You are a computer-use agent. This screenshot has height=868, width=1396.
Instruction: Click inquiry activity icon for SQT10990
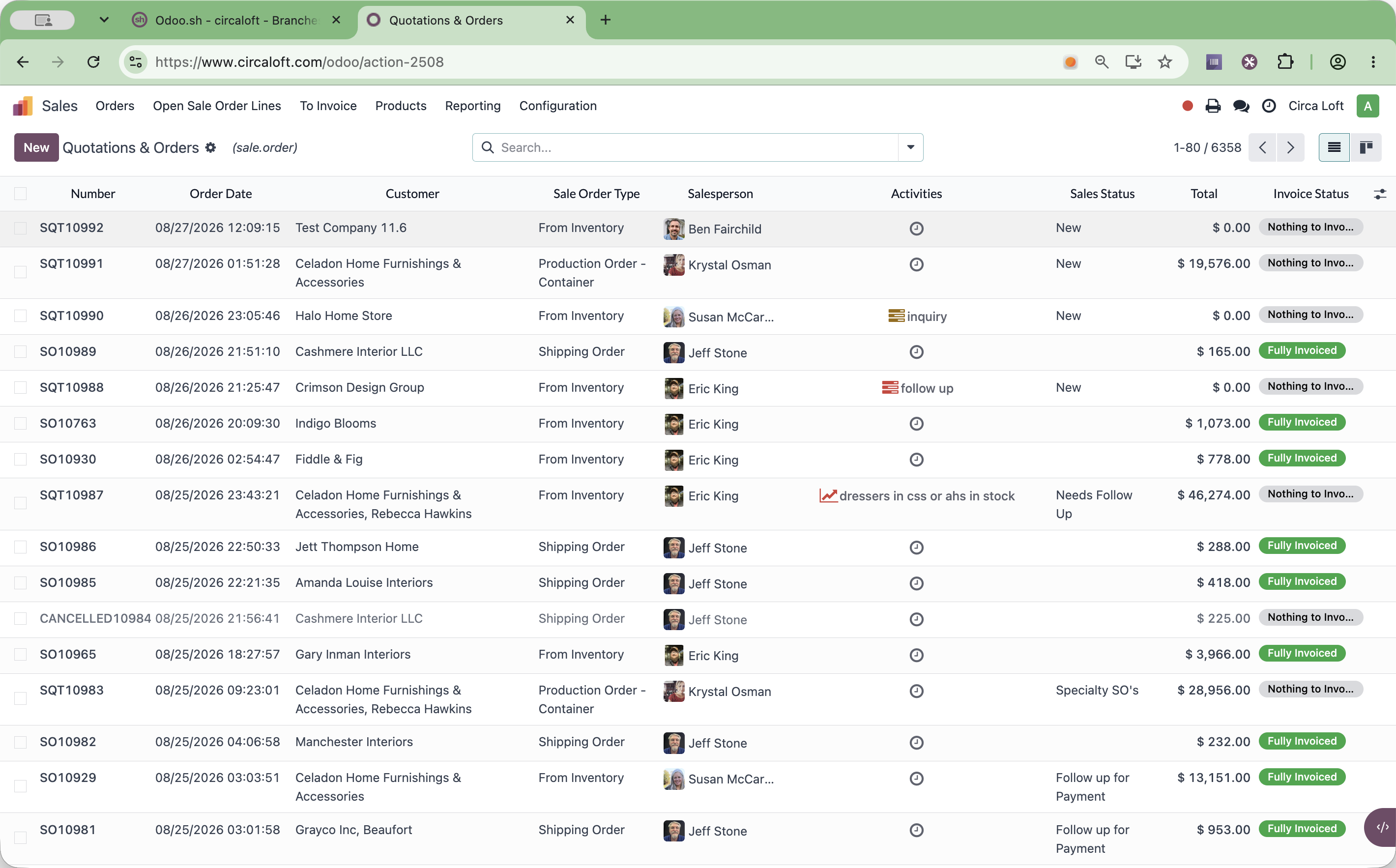(x=896, y=316)
